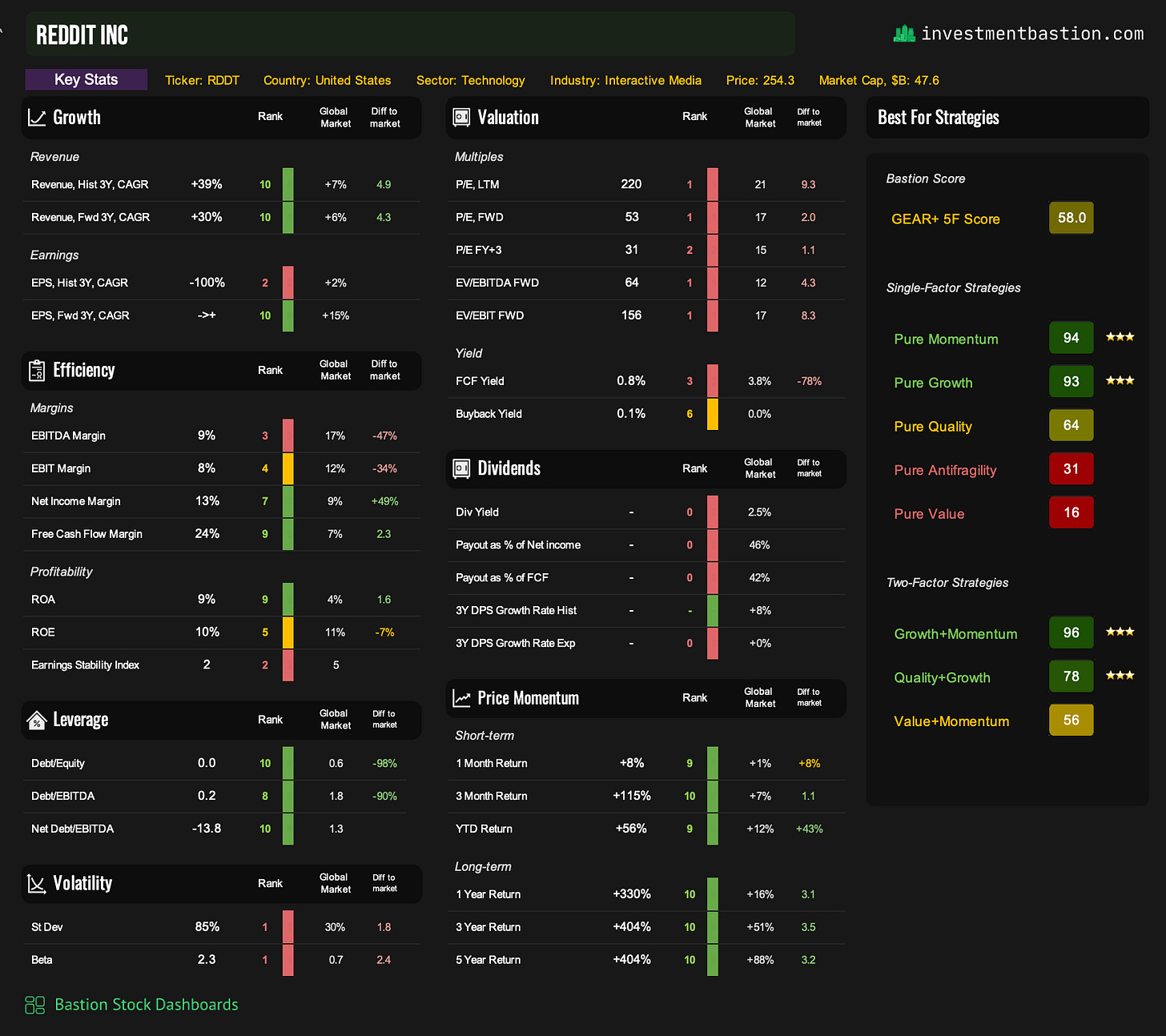Click 5 Year Return row label
This screenshot has width=1166, height=1036.
(x=489, y=960)
